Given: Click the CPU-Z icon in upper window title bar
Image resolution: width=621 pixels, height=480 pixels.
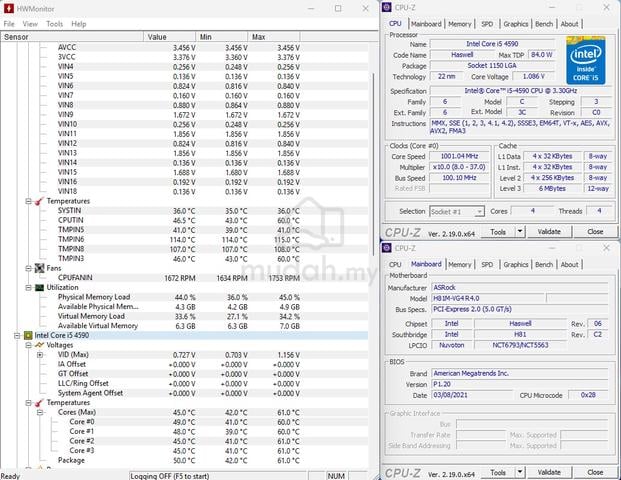Looking at the screenshot, I should point(387,8).
